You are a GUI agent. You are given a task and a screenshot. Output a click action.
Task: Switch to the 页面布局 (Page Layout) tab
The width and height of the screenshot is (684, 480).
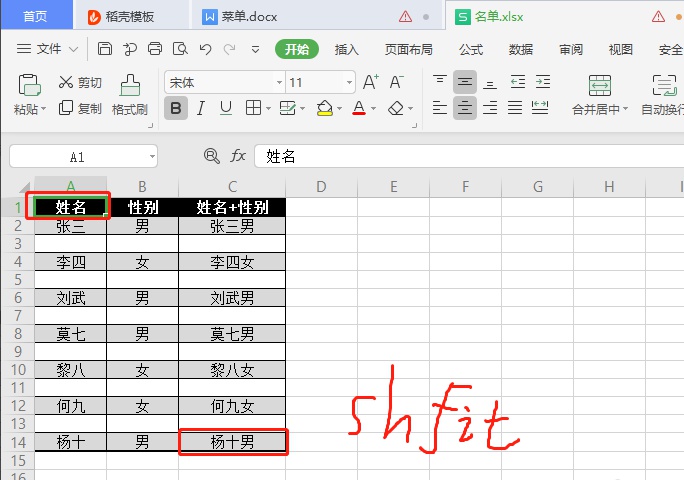408,49
